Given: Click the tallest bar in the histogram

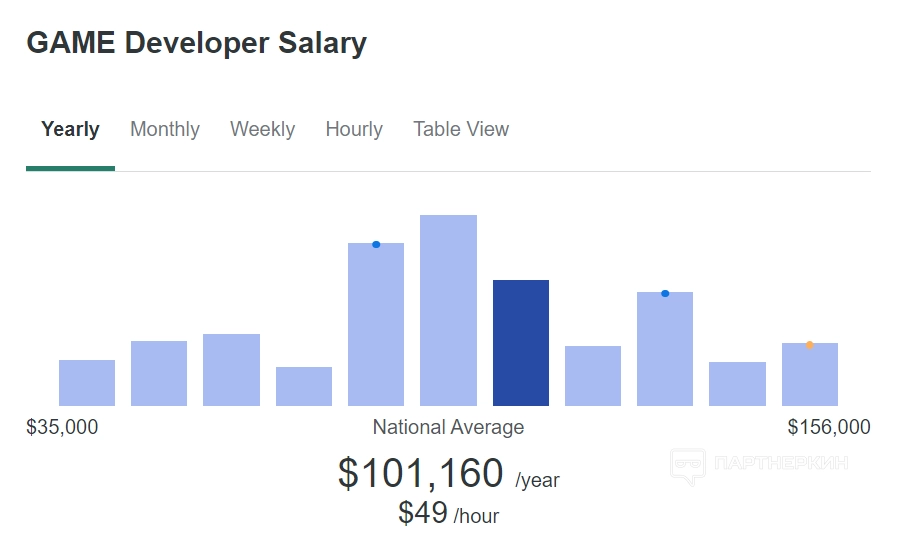Looking at the screenshot, I should (x=448, y=310).
